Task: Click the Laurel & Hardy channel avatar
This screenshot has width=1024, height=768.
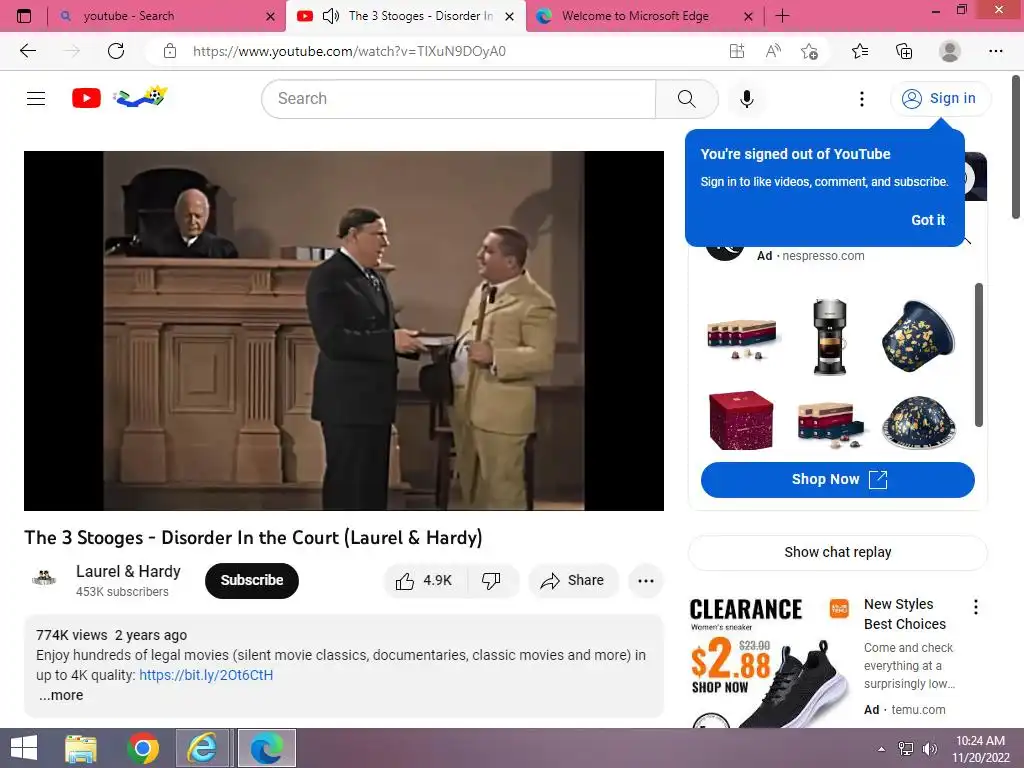Action: click(44, 578)
